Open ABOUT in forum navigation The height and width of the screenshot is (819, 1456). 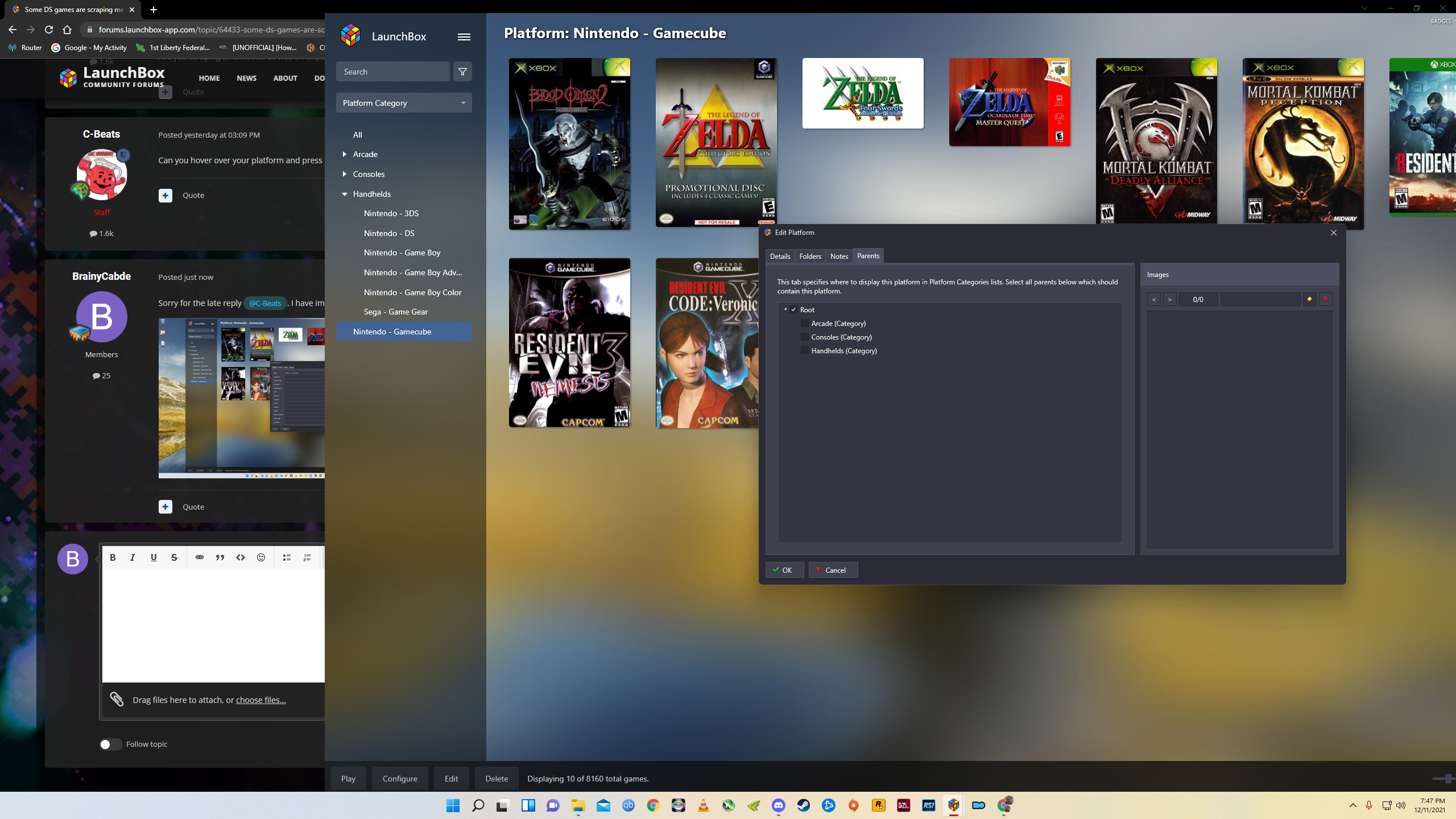tap(285, 78)
